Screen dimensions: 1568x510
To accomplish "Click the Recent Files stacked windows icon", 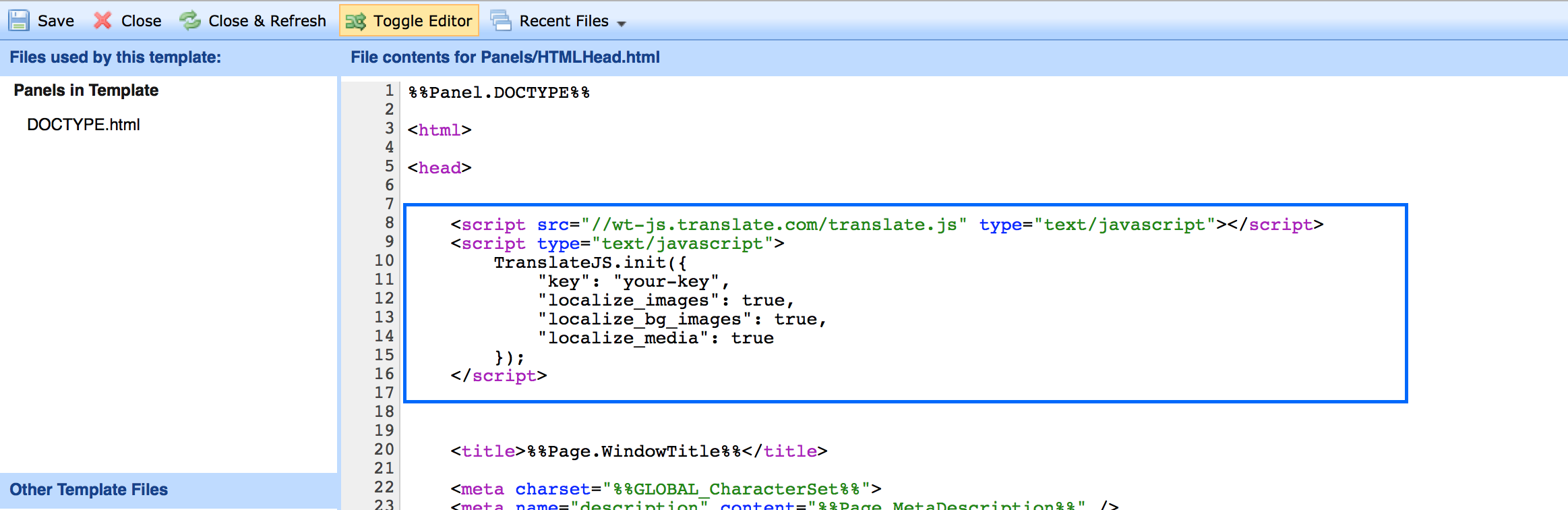I will coord(501,21).
